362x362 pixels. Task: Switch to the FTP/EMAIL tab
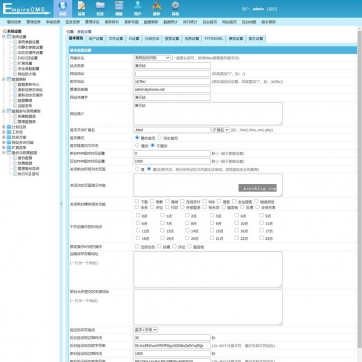point(214,38)
